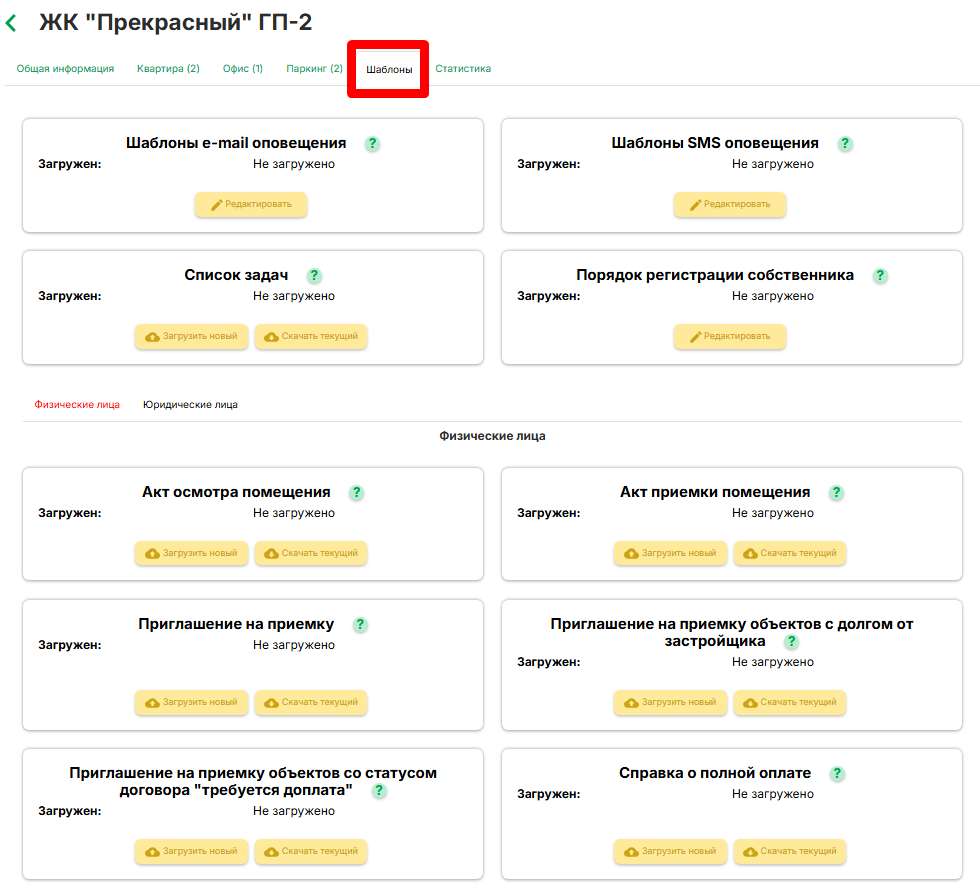This screenshot has height=890, width=980.
Task: Edit the e-mail notification templates
Action: point(251,204)
